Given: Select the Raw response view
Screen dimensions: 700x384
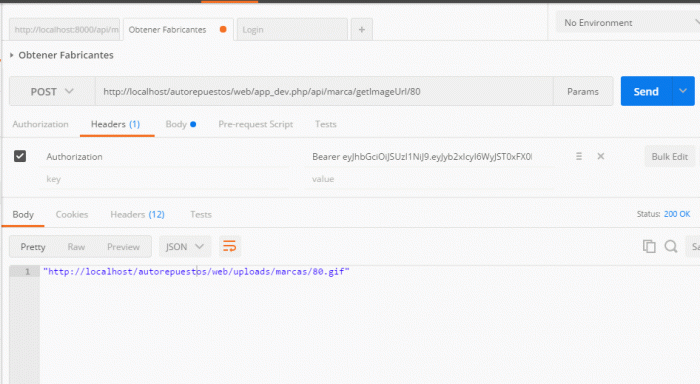Looking at the screenshot, I should [76, 247].
